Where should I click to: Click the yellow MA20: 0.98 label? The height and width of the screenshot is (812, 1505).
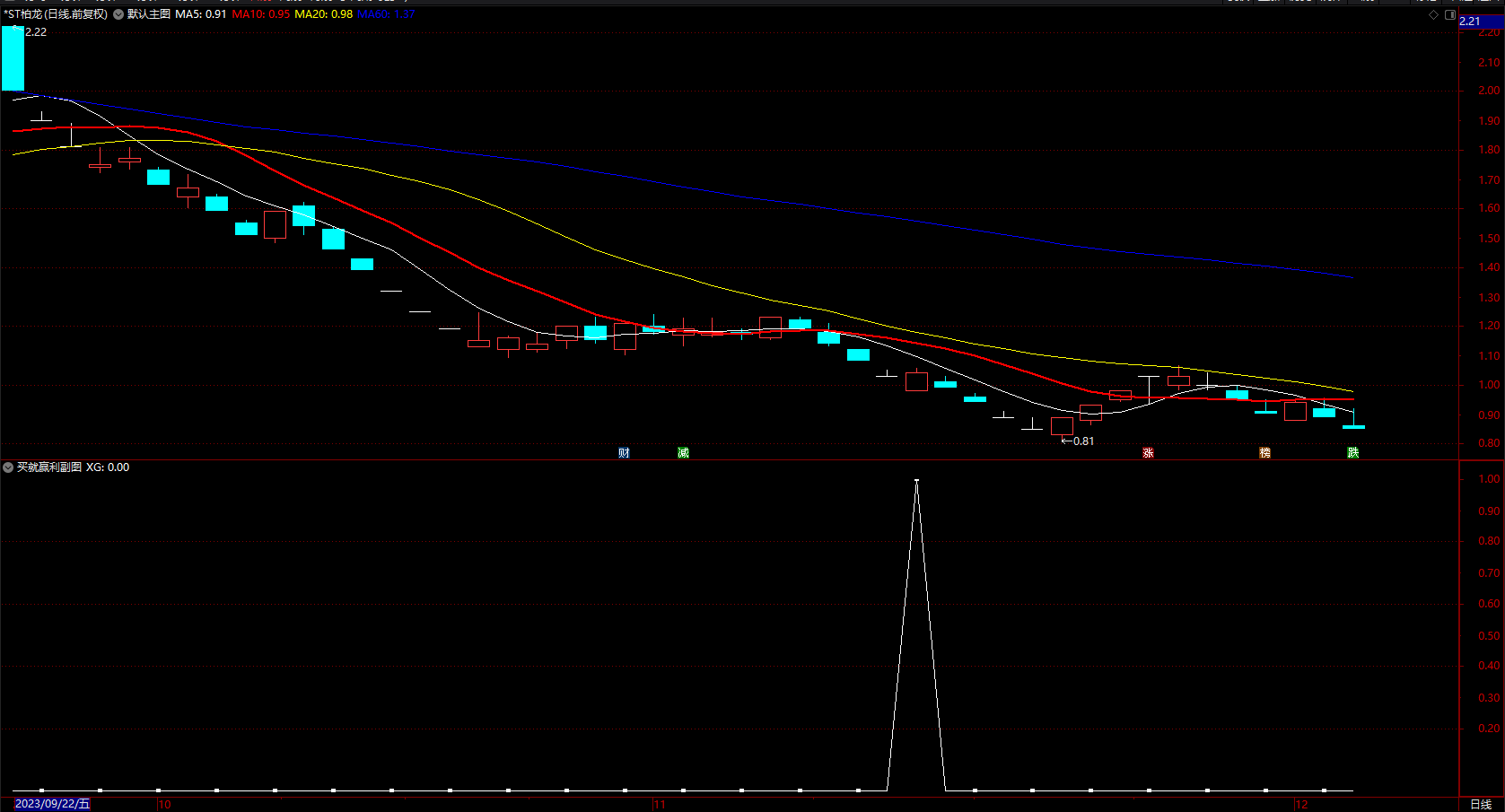324,14
